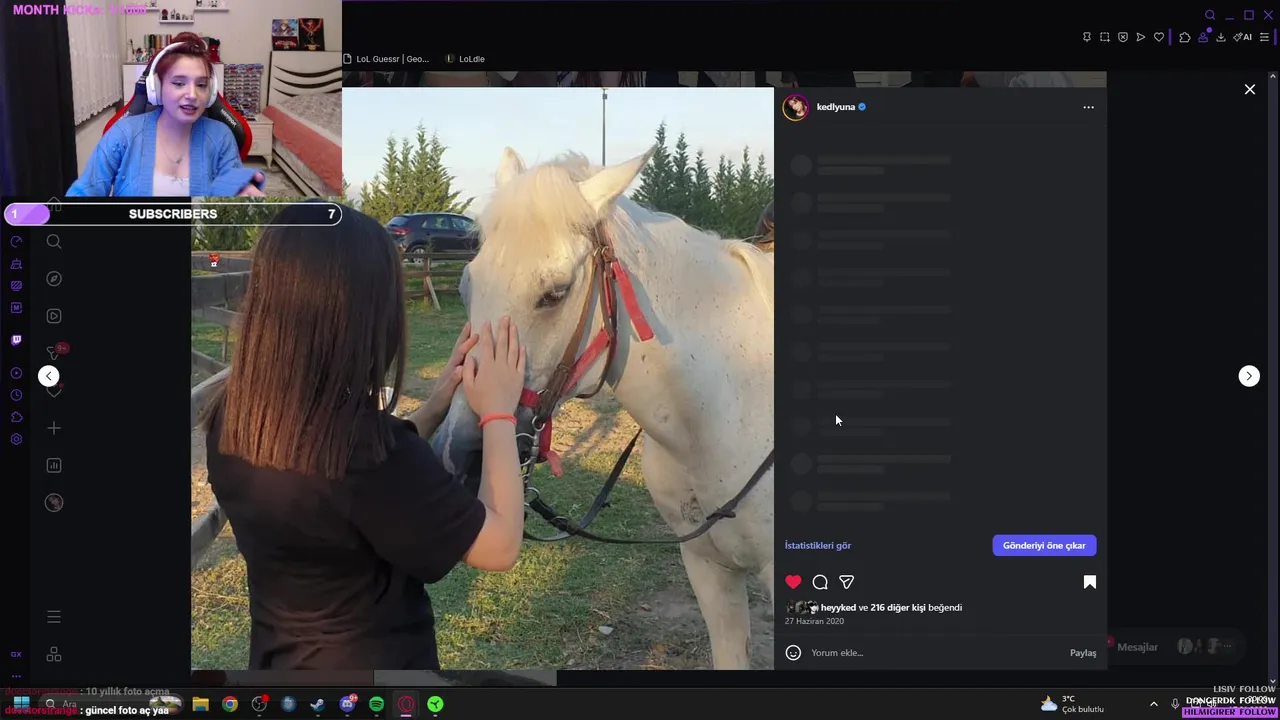The image size is (1280, 720).
Task: Open Instagram Meta apps grid icon
Action: pos(54,654)
